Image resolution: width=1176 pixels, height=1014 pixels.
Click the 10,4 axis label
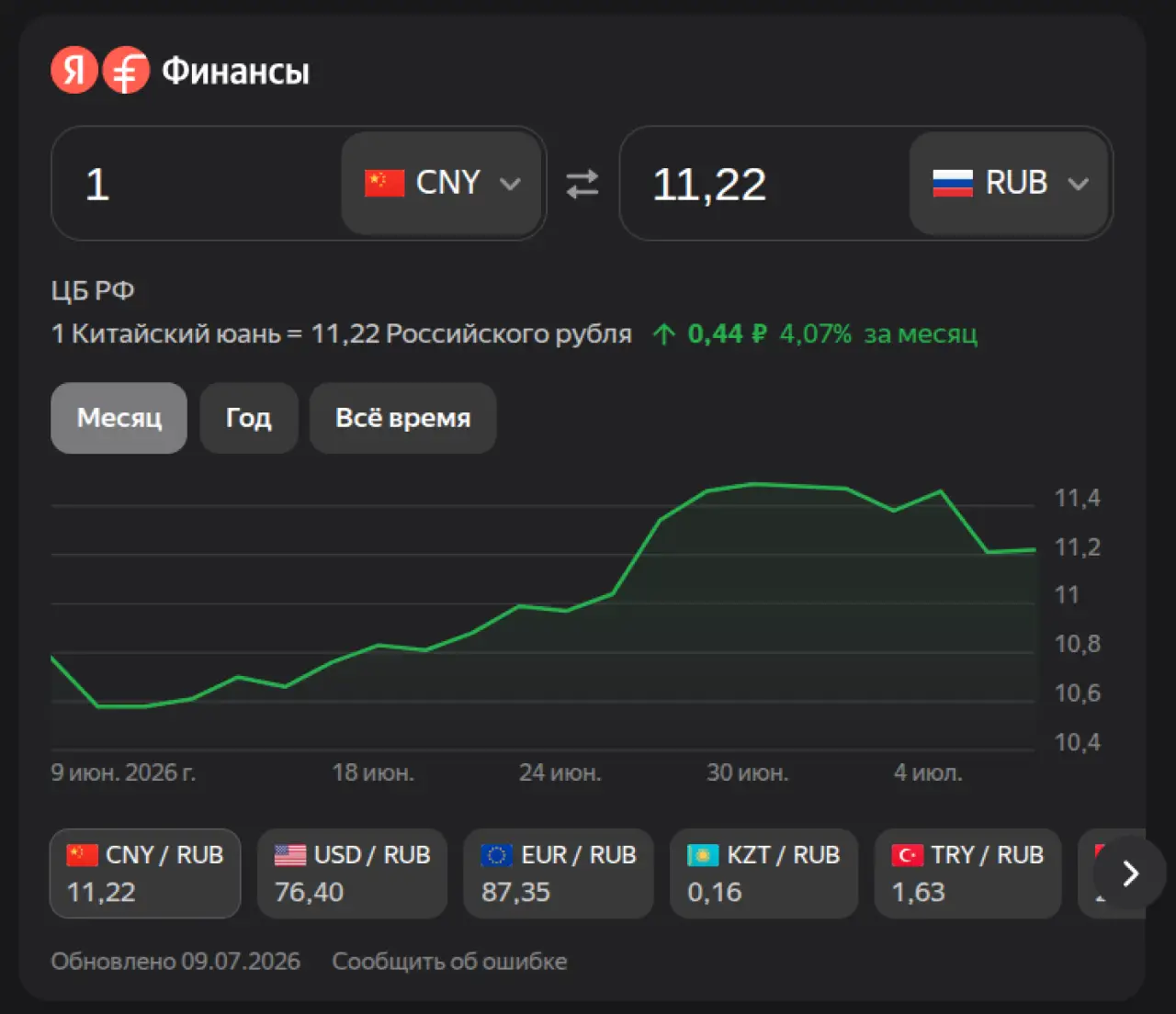[x=1077, y=742]
